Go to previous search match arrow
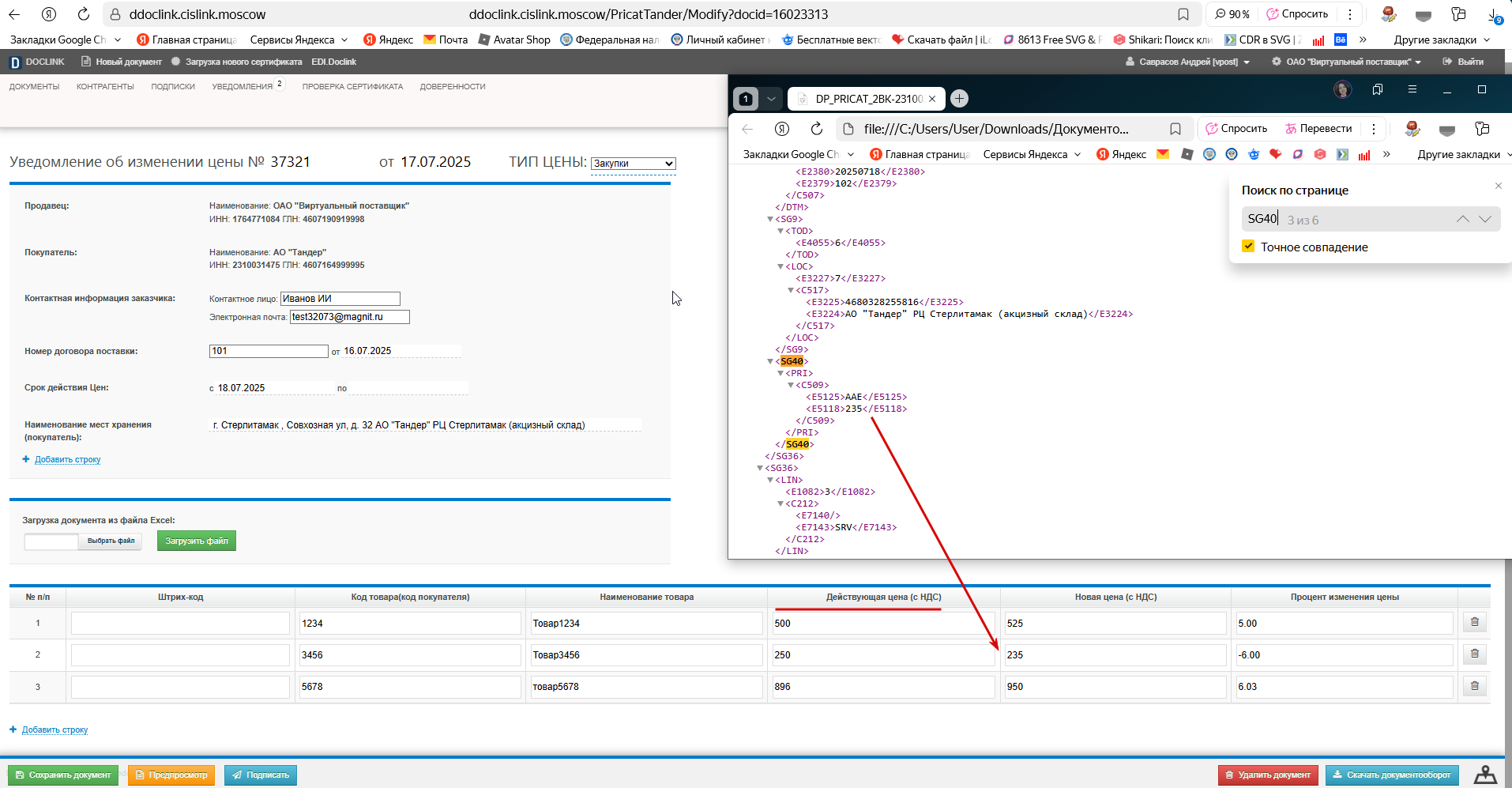Viewport: 1512px width, 788px height. 1463,219
